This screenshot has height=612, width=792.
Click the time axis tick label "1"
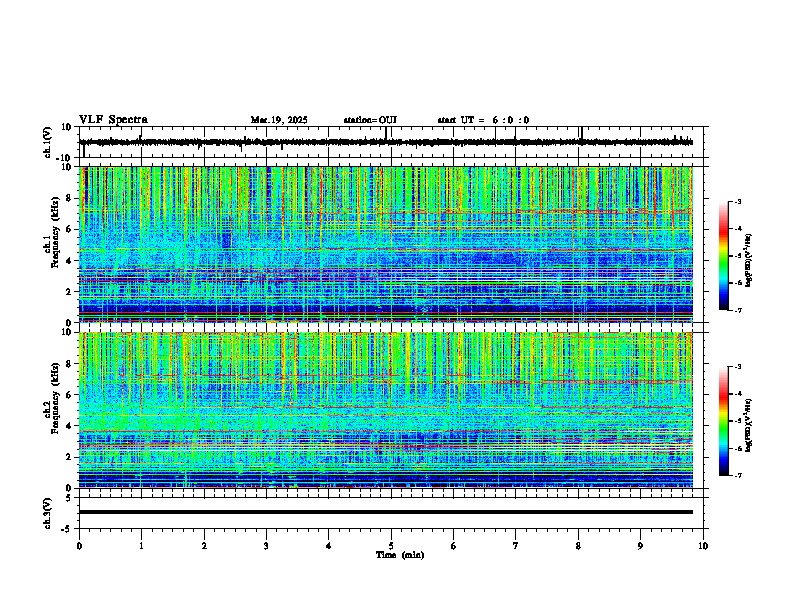pos(141,546)
